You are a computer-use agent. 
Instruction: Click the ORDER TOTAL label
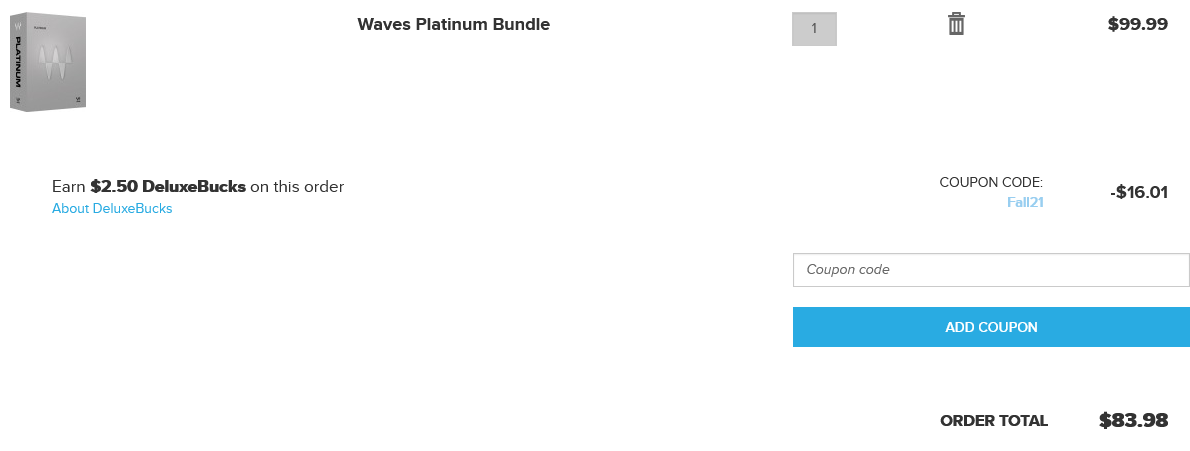tap(994, 421)
